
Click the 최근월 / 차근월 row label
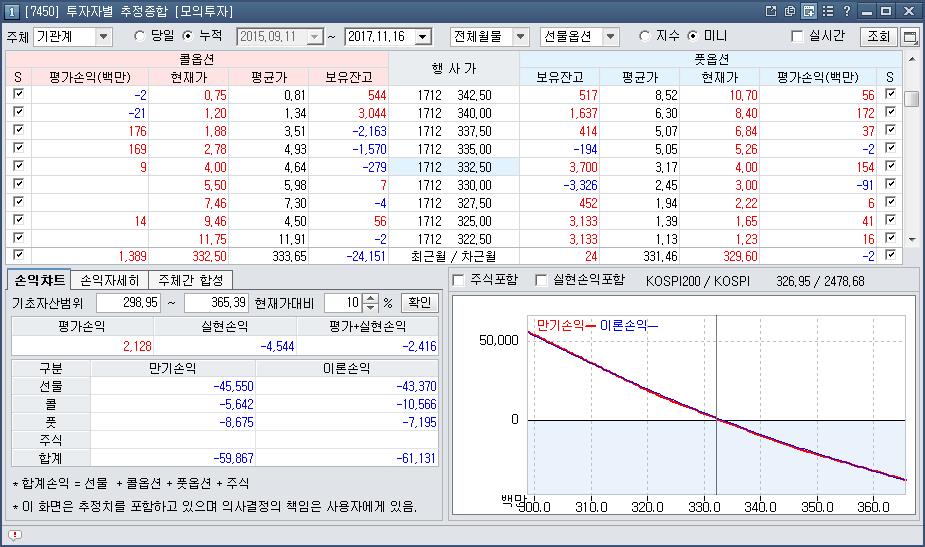tap(453, 257)
